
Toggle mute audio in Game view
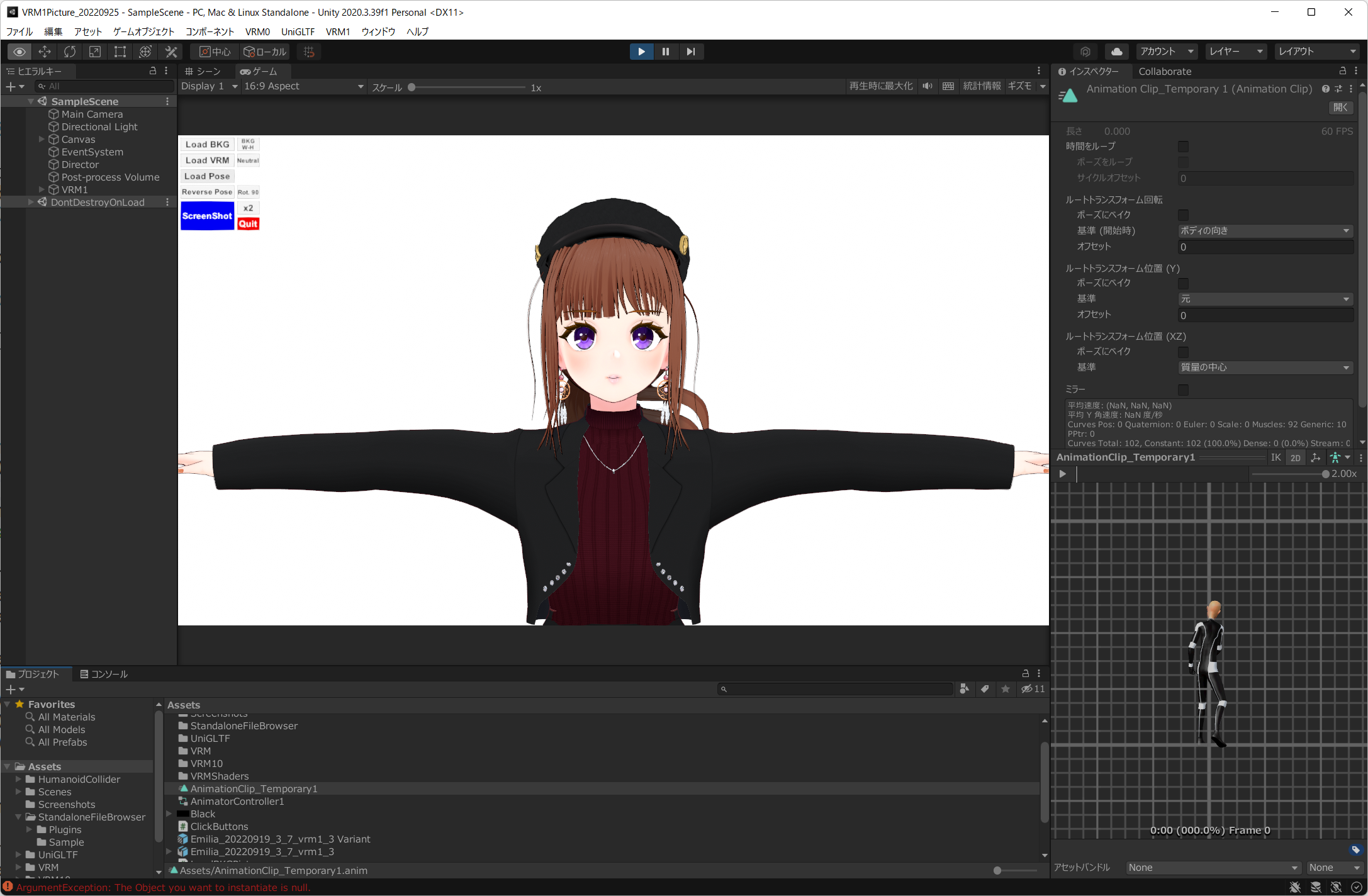[x=928, y=86]
